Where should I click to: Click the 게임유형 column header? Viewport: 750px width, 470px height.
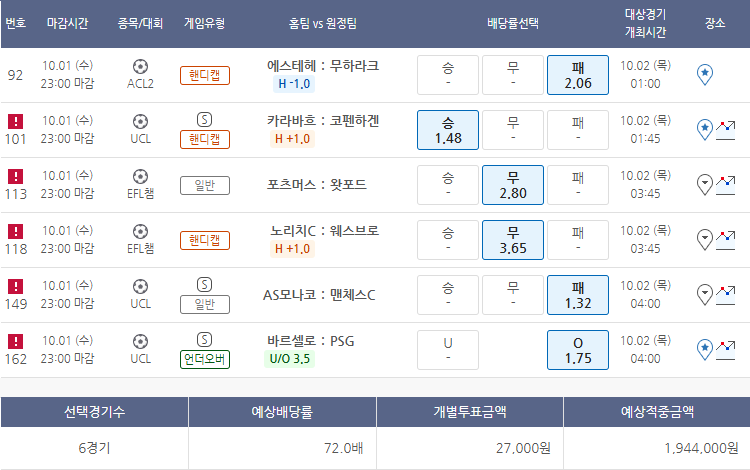pyautogui.click(x=204, y=23)
